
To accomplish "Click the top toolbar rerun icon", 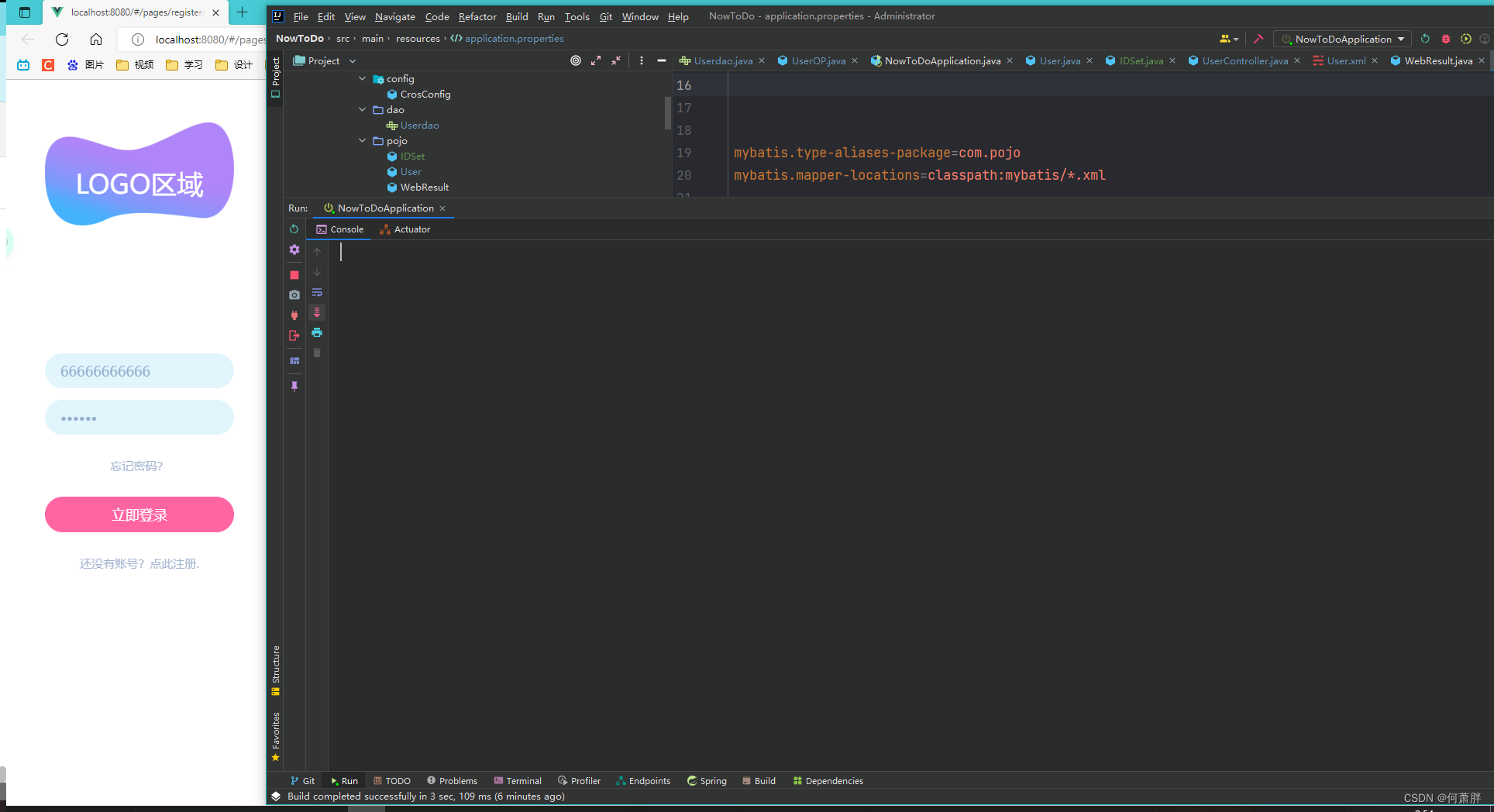I will click(1425, 39).
